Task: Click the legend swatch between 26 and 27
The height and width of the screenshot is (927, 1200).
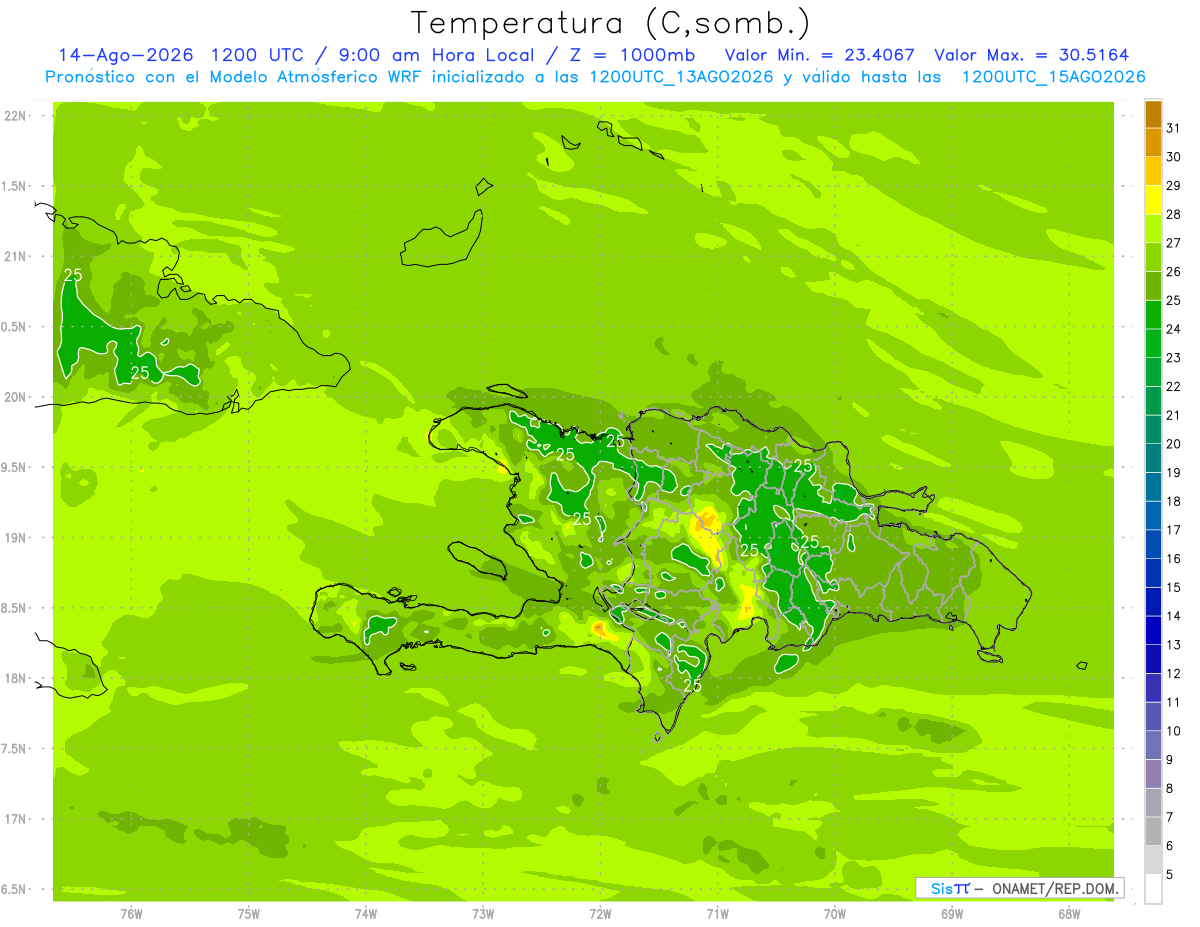Action: (1153, 257)
